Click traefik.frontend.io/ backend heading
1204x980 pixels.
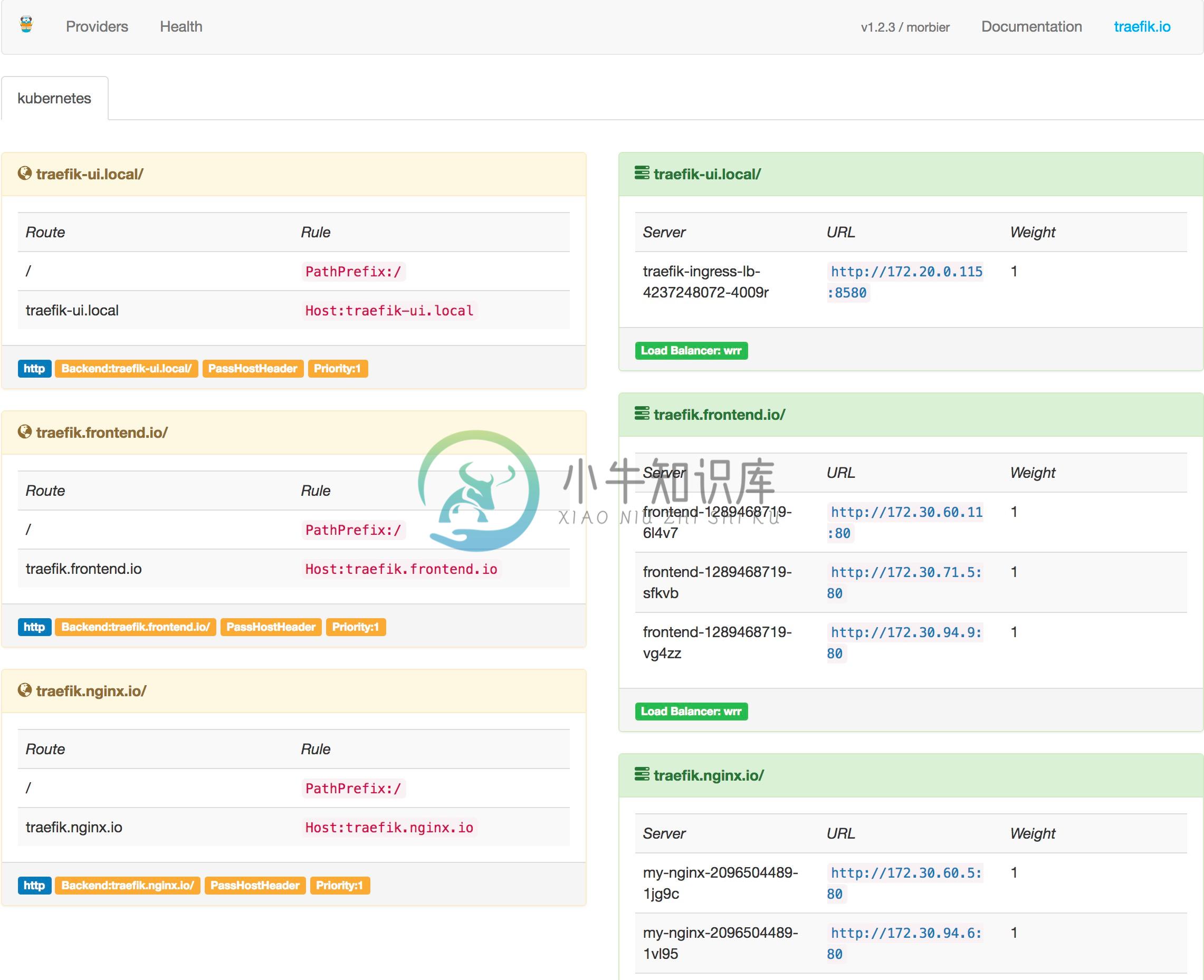720,415
